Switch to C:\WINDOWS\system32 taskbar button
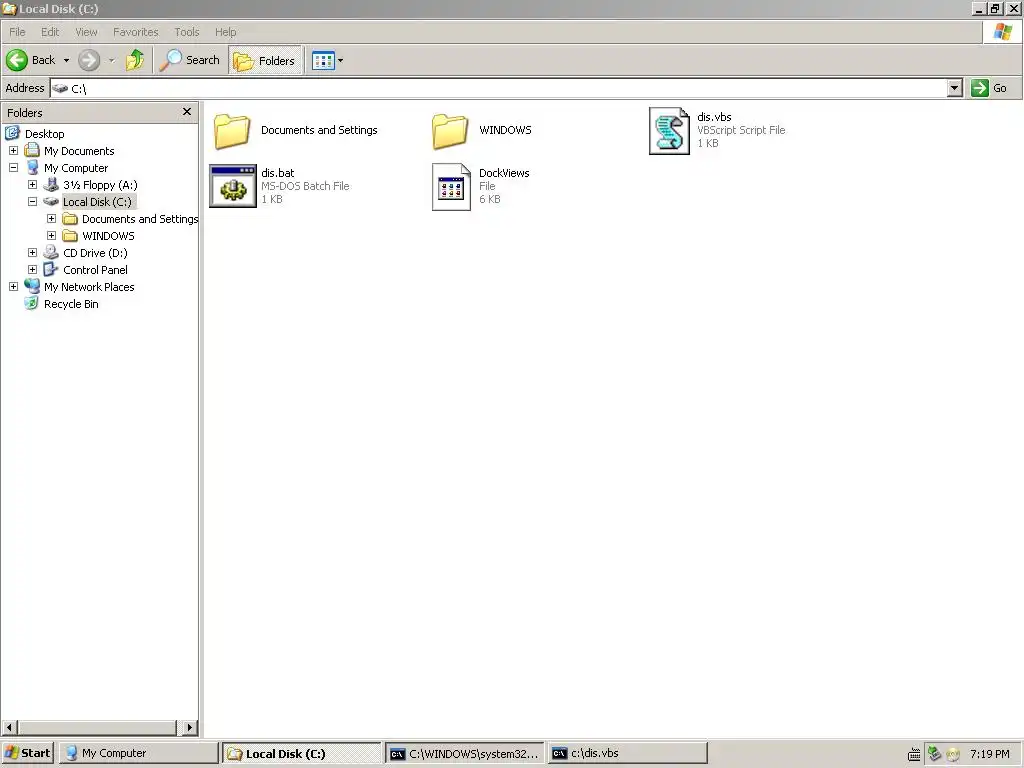Viewport: 1024px width, 768px height. (x=464, y=753)
